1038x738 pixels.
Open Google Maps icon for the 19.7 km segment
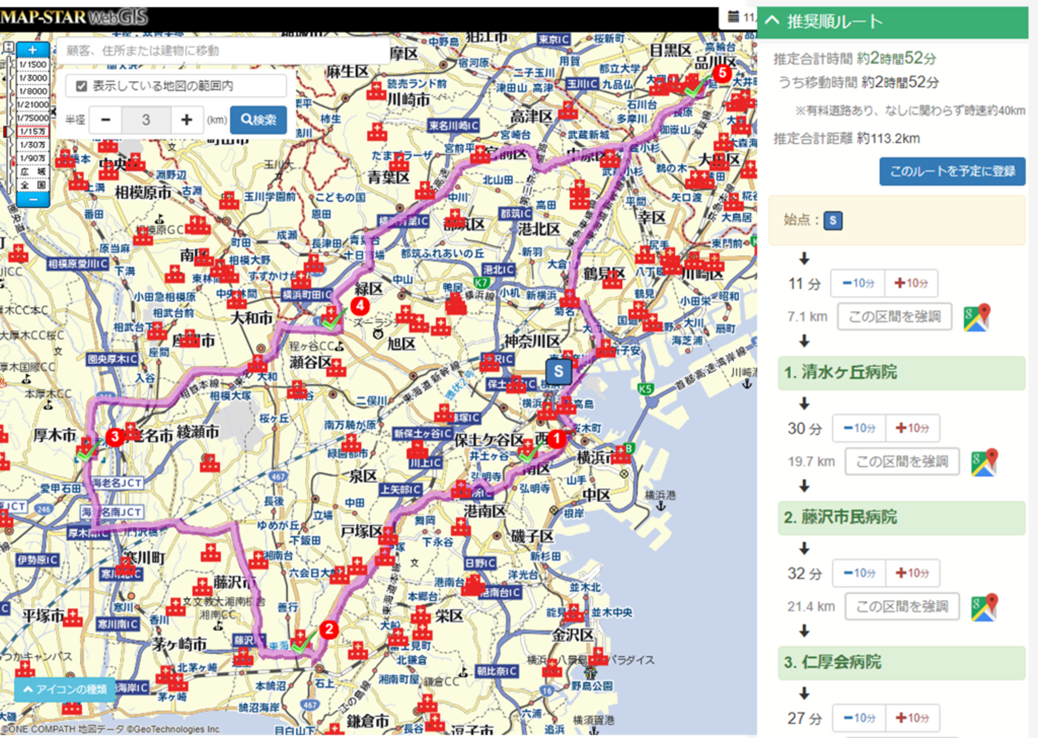pos(984,462)
